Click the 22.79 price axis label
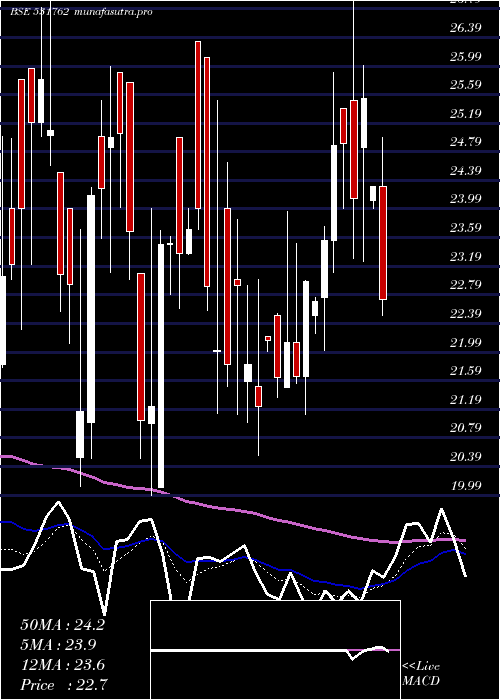 click(466, 285)
